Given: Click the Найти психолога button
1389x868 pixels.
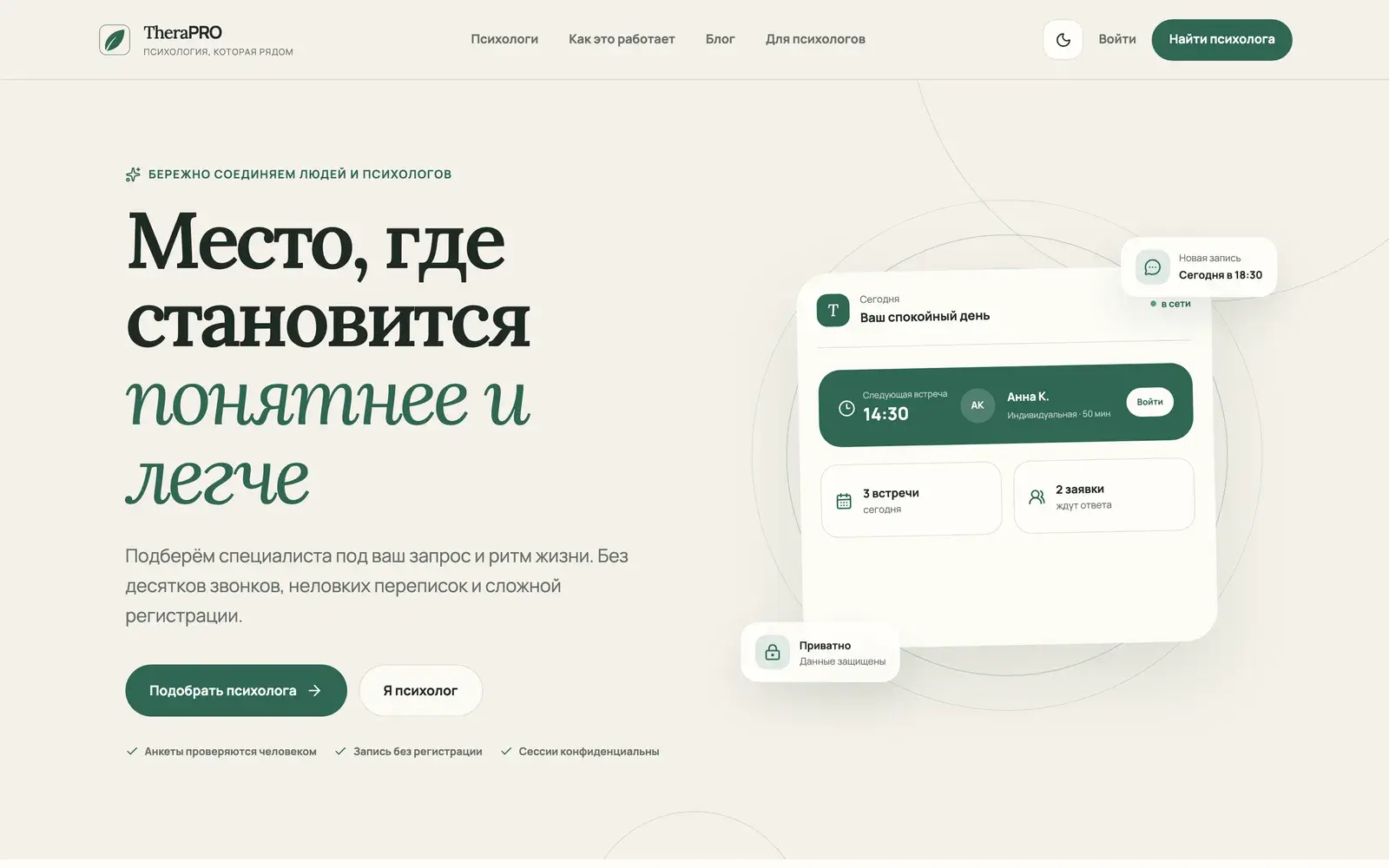Looking at the screenshot, I should (x=1221, y=40).
